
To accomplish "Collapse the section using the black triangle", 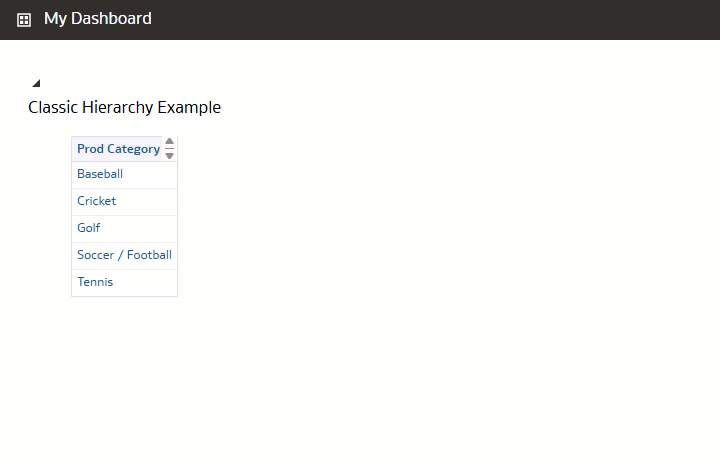I will tap(36, 83).
